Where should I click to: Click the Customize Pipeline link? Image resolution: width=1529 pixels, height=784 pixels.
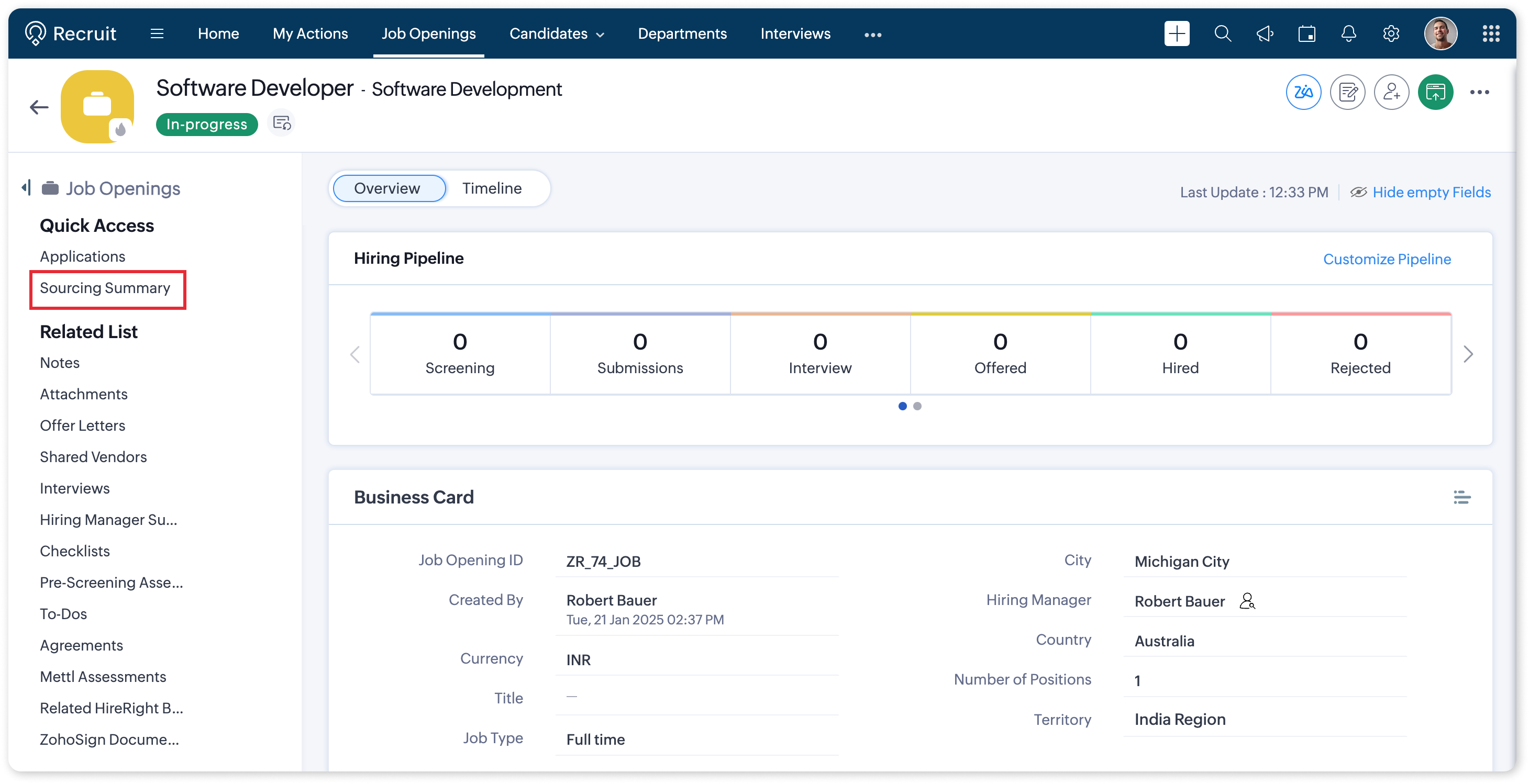1387,259
